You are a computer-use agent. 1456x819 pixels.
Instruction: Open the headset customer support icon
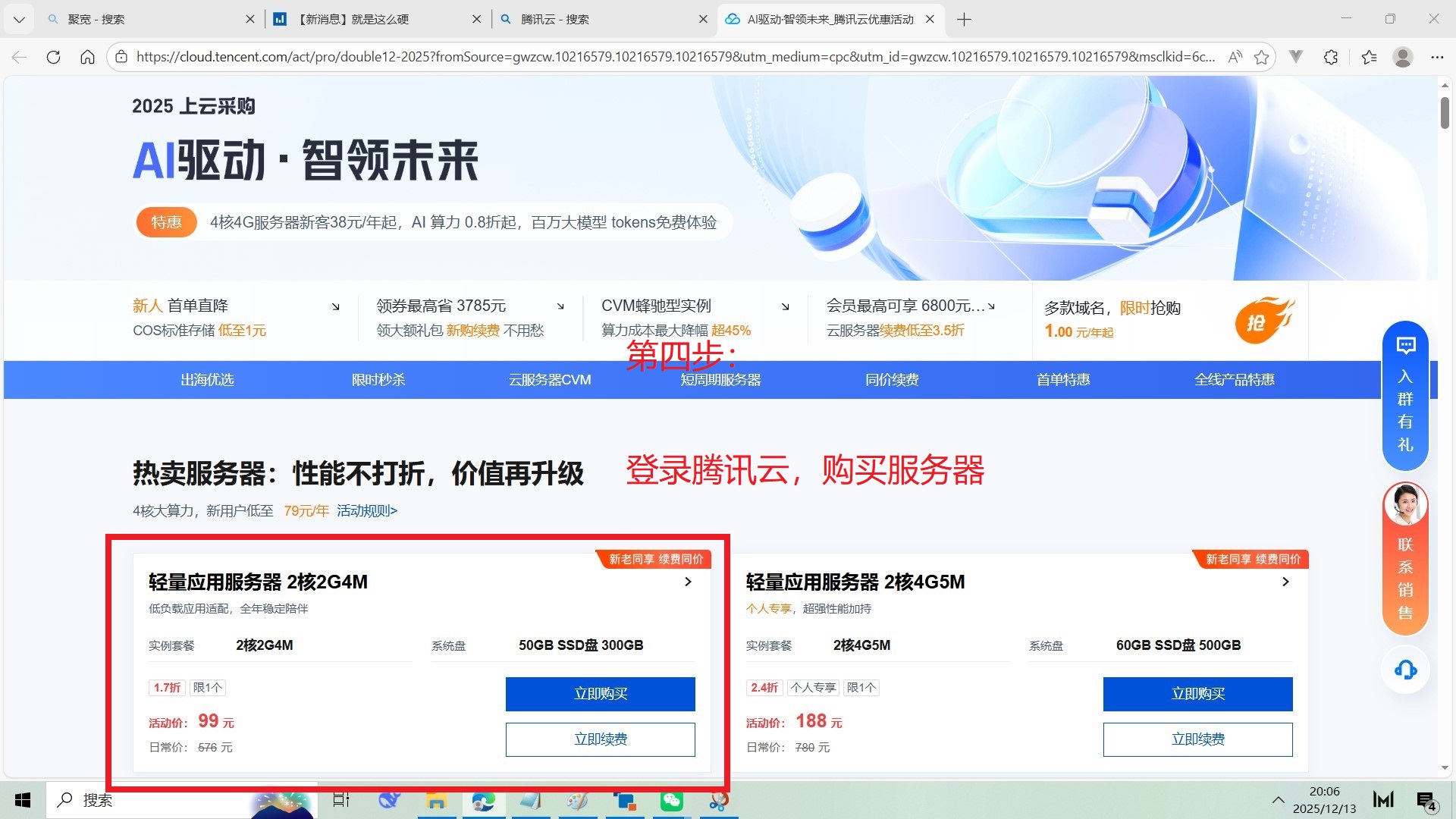[x=1405, y=670]
